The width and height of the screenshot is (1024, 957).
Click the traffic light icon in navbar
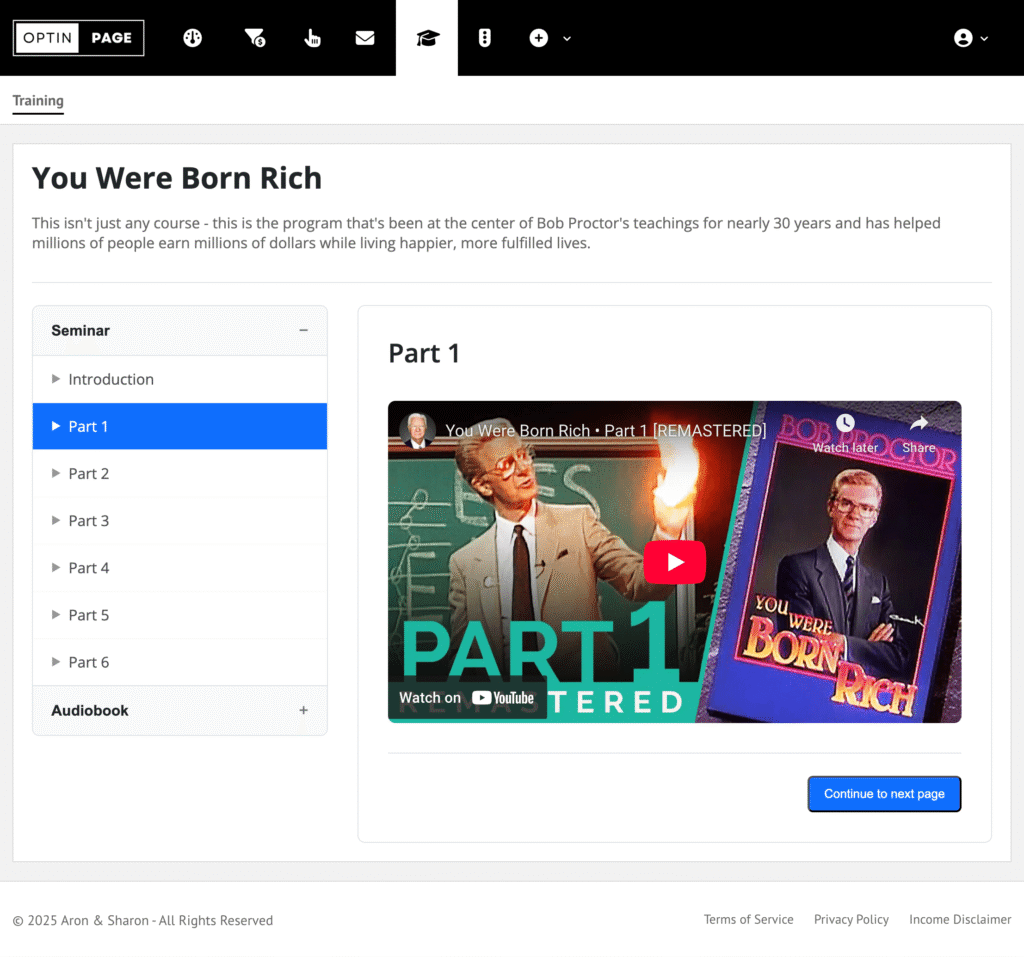(x=485, y=38)
